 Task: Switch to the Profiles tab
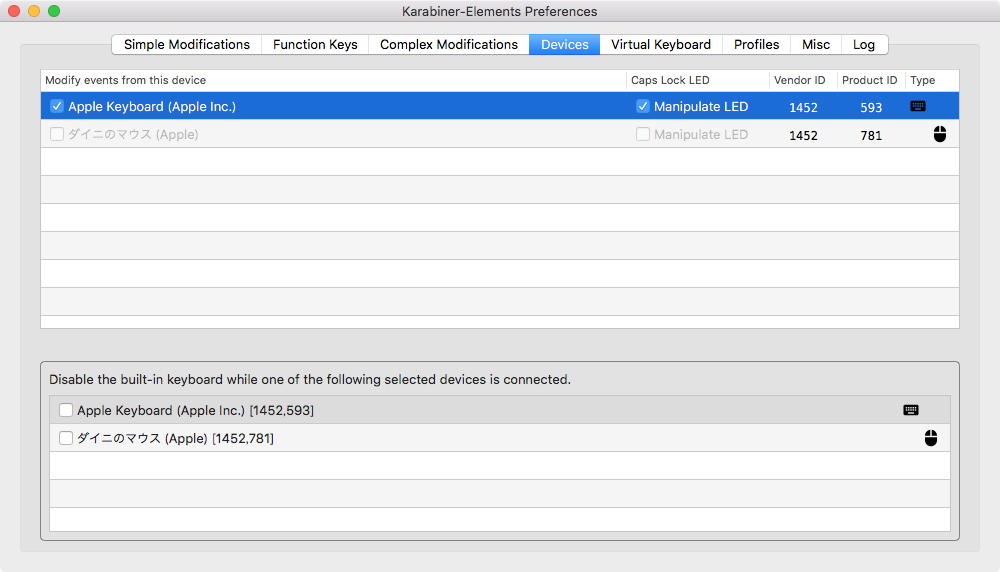[756, 44]
